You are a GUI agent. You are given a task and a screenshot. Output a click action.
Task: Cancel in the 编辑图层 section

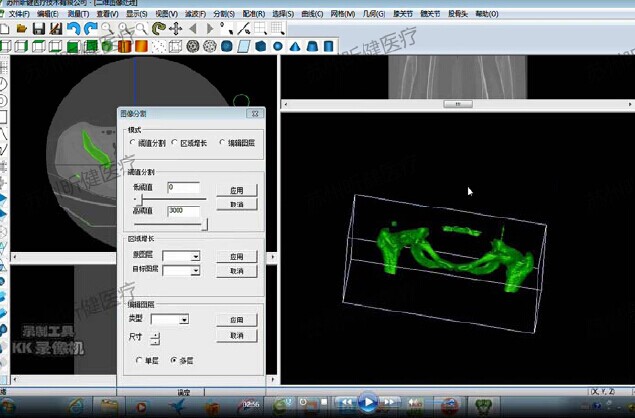(x=237, y=335)
